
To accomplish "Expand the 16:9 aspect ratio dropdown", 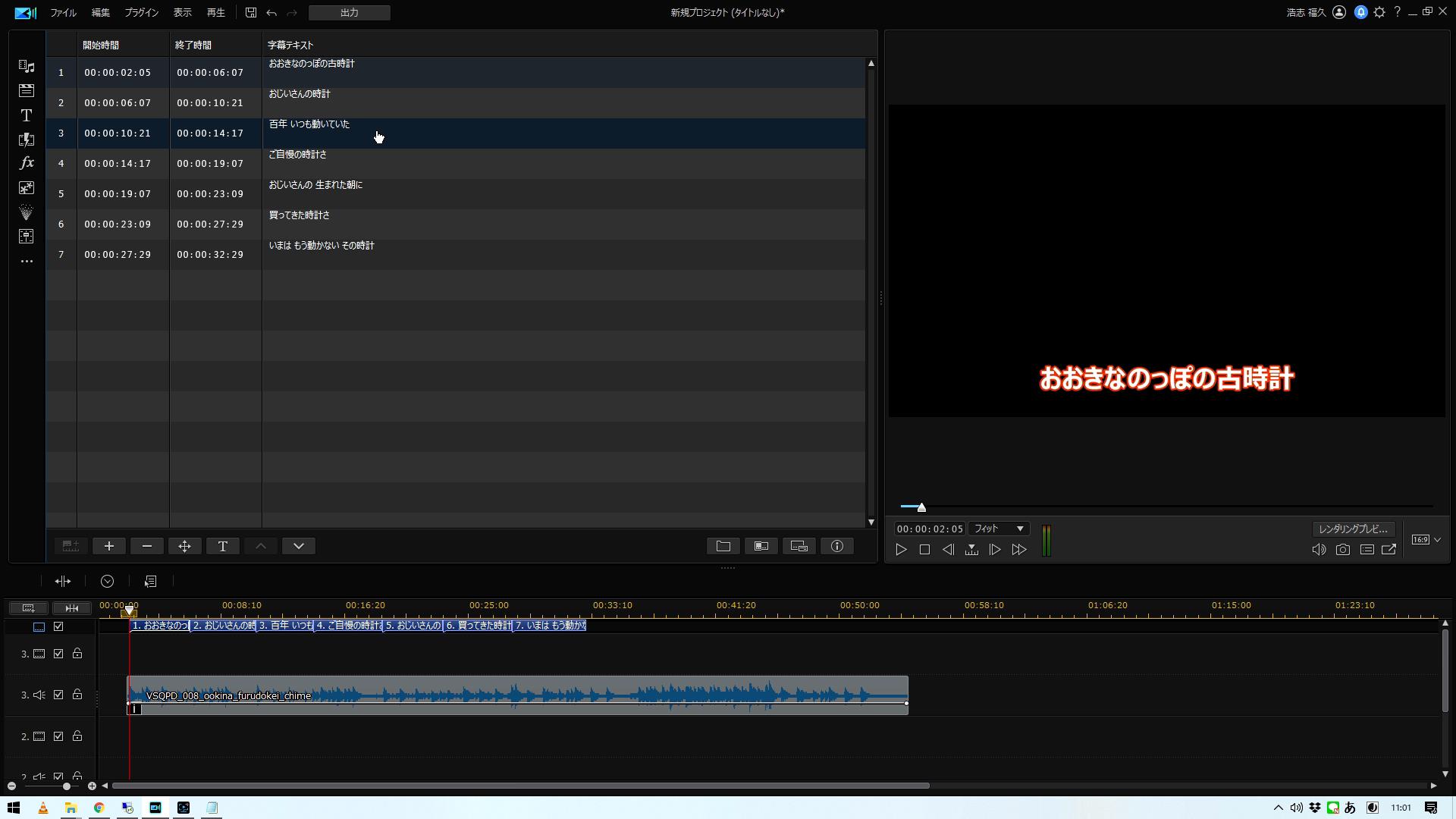I will (1426, 540).
